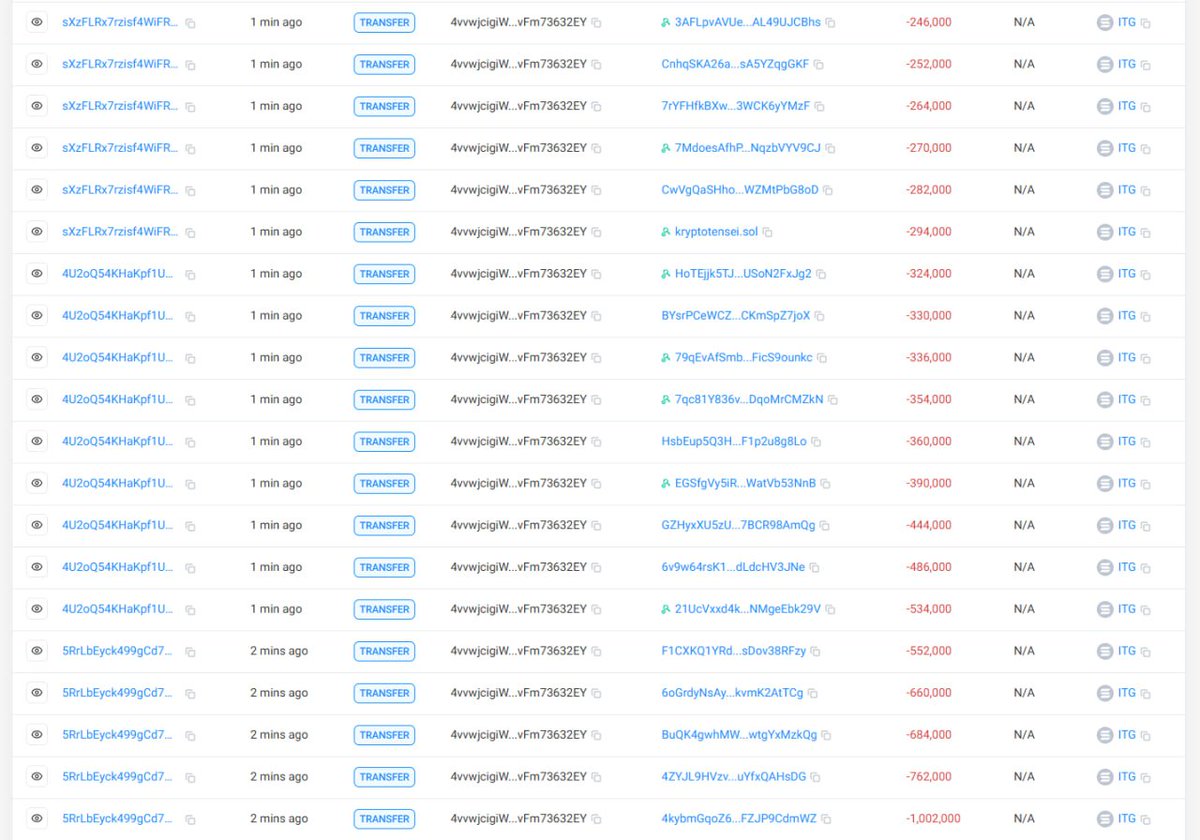Copy the kryptotensei.sol address
Viewport: 1200px width, 840px height.
click(x=768, y=233)
